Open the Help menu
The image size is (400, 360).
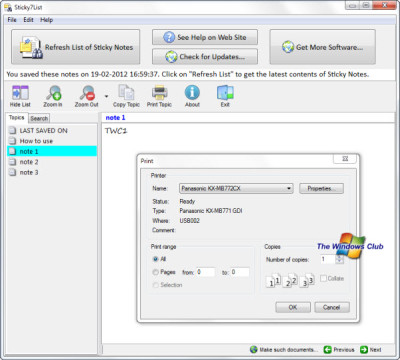47,20
